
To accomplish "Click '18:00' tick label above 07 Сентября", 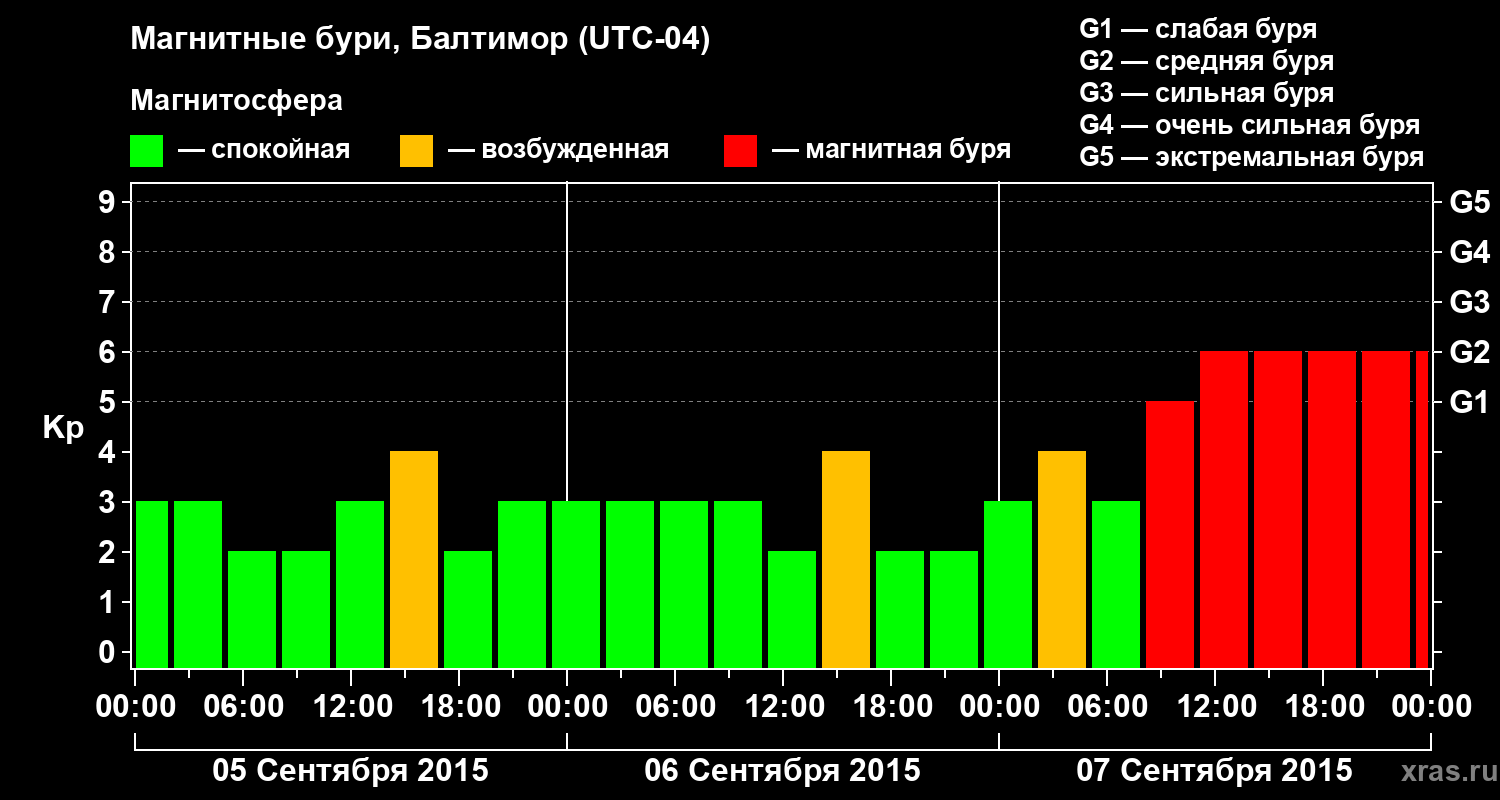I will pyautogui.click(x=1323, y=707).
